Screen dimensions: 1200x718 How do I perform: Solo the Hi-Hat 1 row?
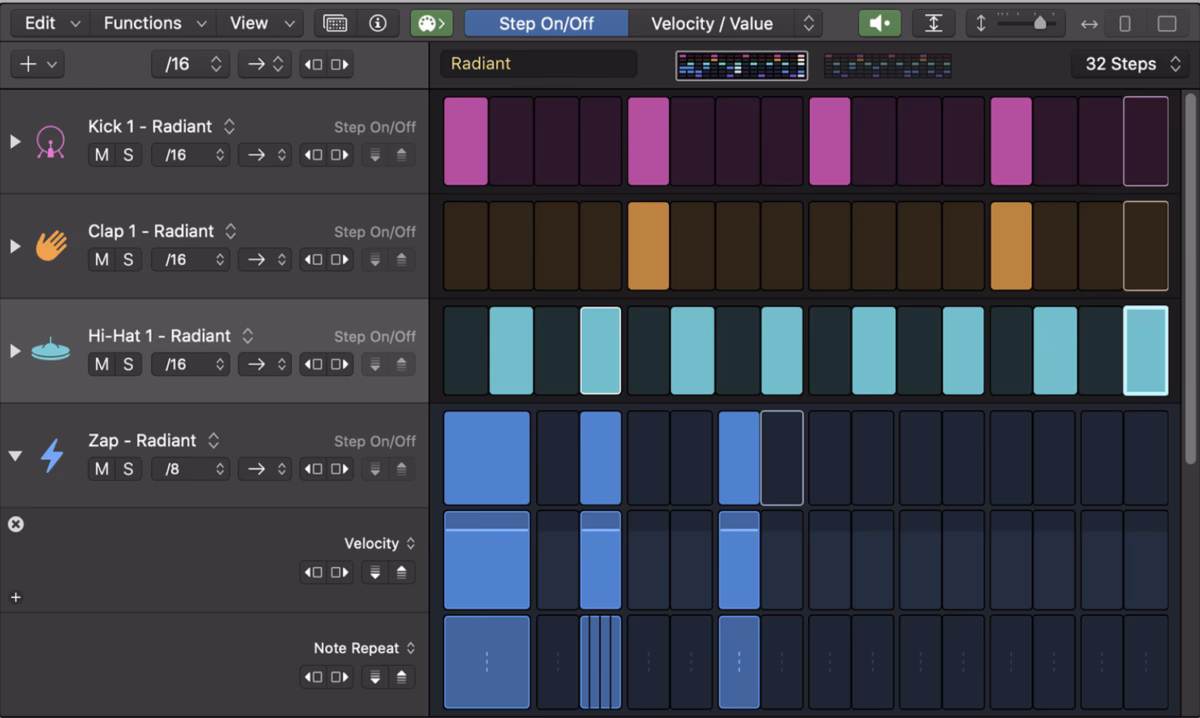128,364
